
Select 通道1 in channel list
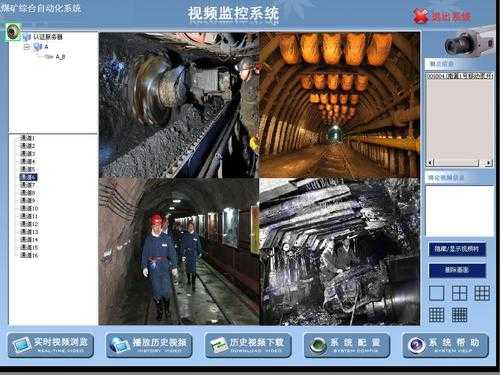pos(28,138)
